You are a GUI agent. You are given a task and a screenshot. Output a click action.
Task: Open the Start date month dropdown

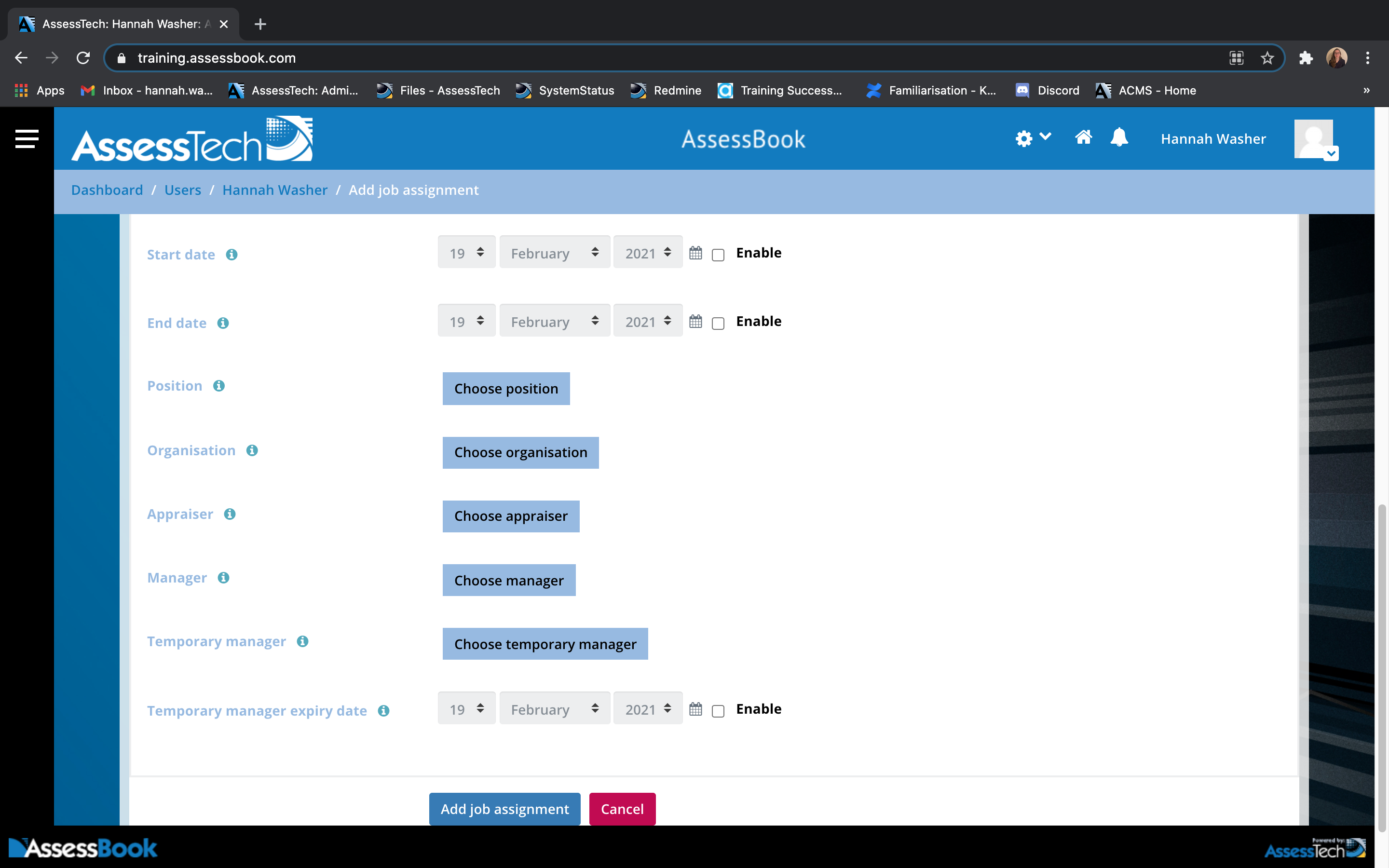[555, 252]
